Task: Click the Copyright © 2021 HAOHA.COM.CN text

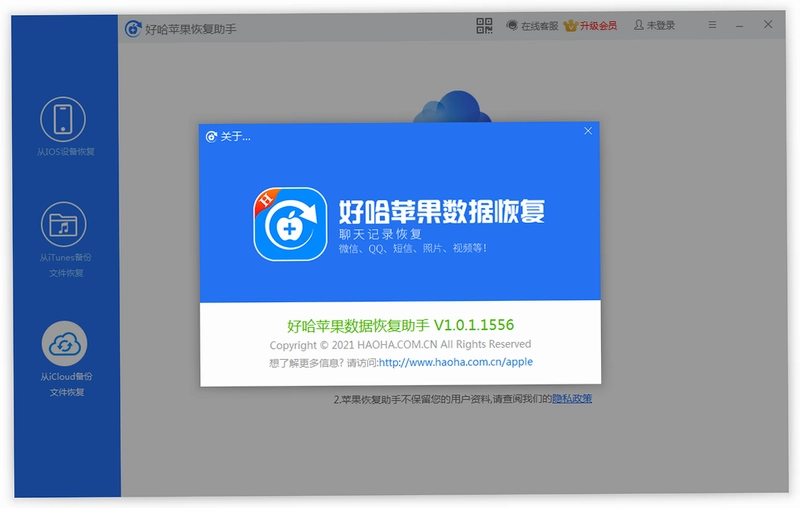Action: tap(400, 345)
